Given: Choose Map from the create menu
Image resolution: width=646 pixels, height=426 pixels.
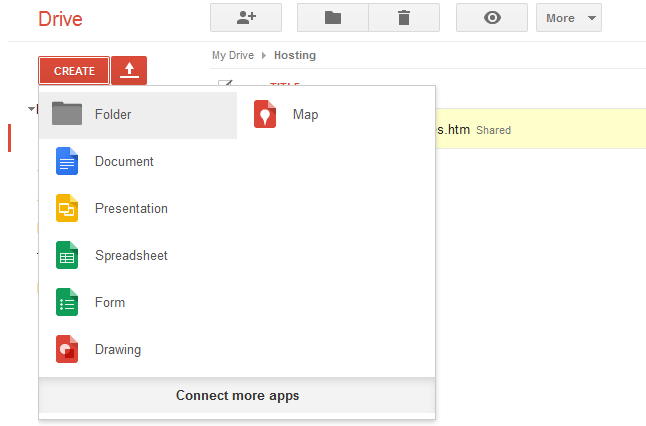Looking at the screenshot, I should pyautogui.click(x=336, y=115).
